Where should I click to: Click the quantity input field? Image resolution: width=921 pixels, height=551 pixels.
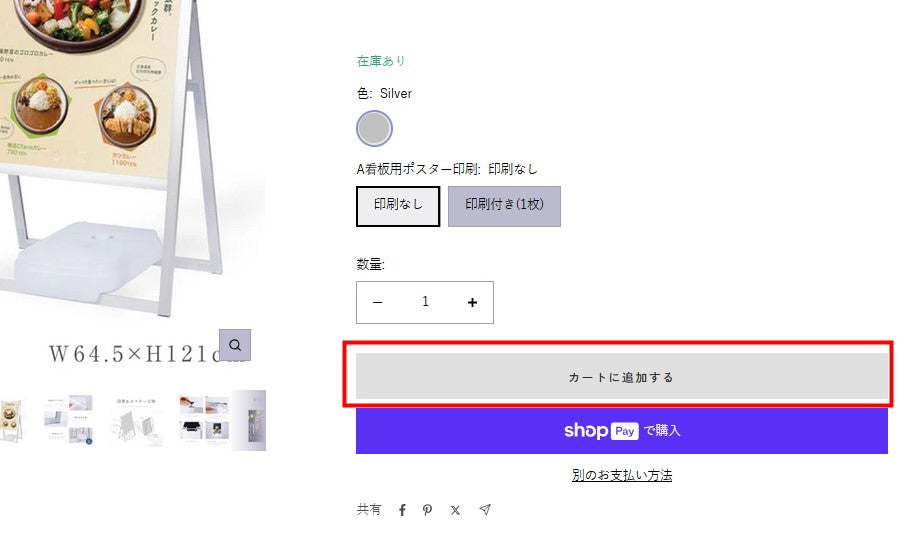tap(425, 303)
